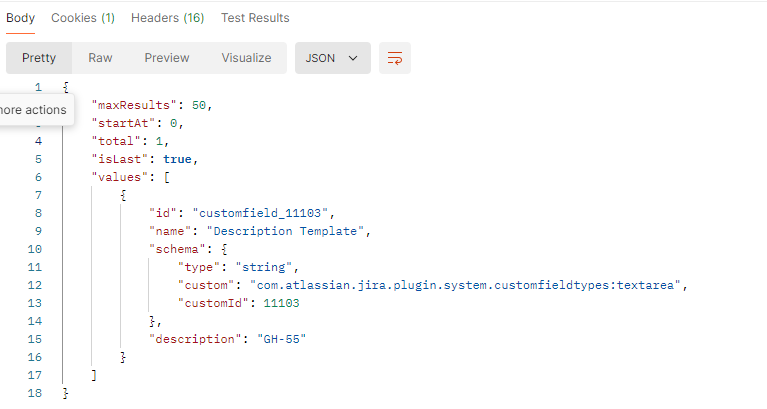Click the true value of isLast
767x409 pixels.
177,159
